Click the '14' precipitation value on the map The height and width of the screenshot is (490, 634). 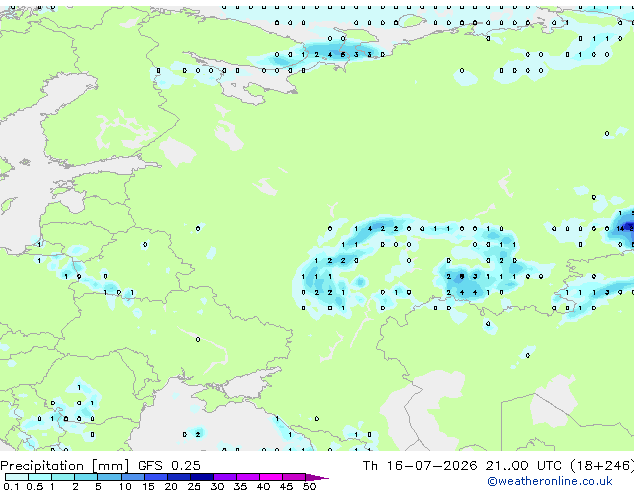pyautogui.click(x=621, y=229)
